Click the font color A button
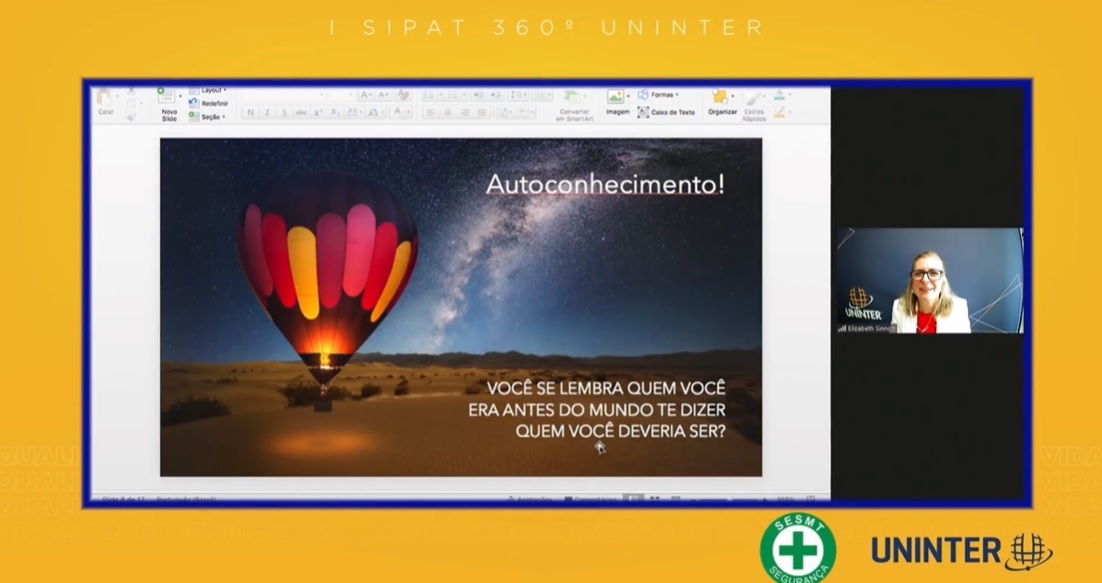 399,113
